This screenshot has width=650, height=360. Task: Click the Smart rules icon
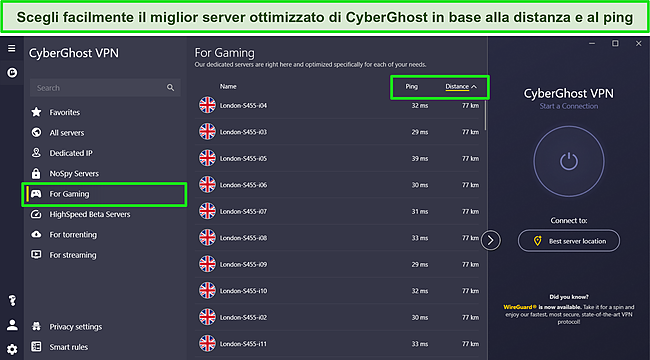tap(36, 346)
